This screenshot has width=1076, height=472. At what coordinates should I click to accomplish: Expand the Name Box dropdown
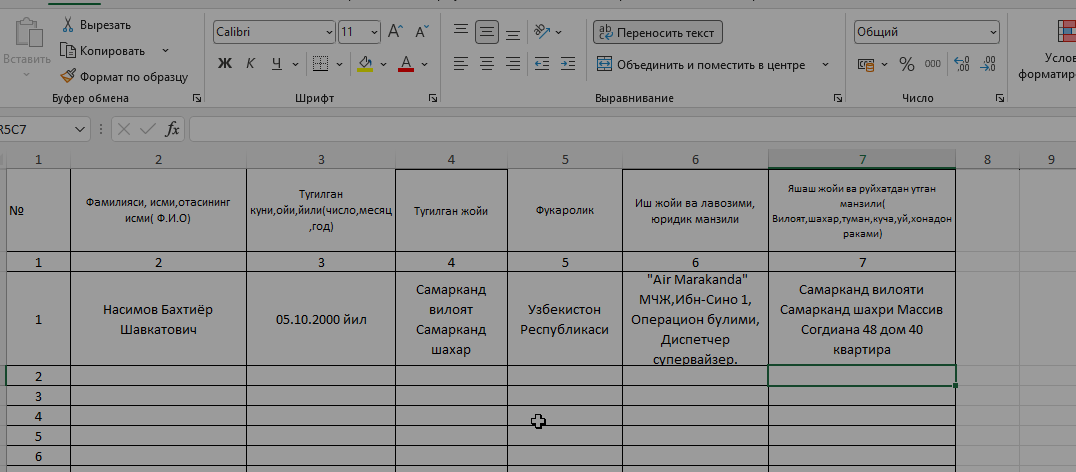[x=80, y=129]
